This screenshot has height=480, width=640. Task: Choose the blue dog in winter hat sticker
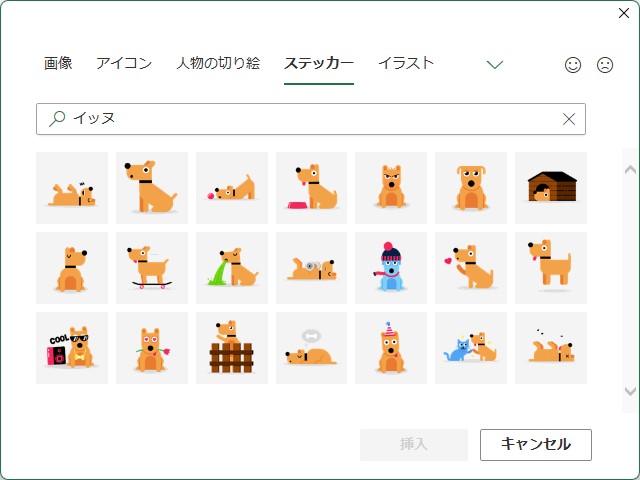click(391, 268)
